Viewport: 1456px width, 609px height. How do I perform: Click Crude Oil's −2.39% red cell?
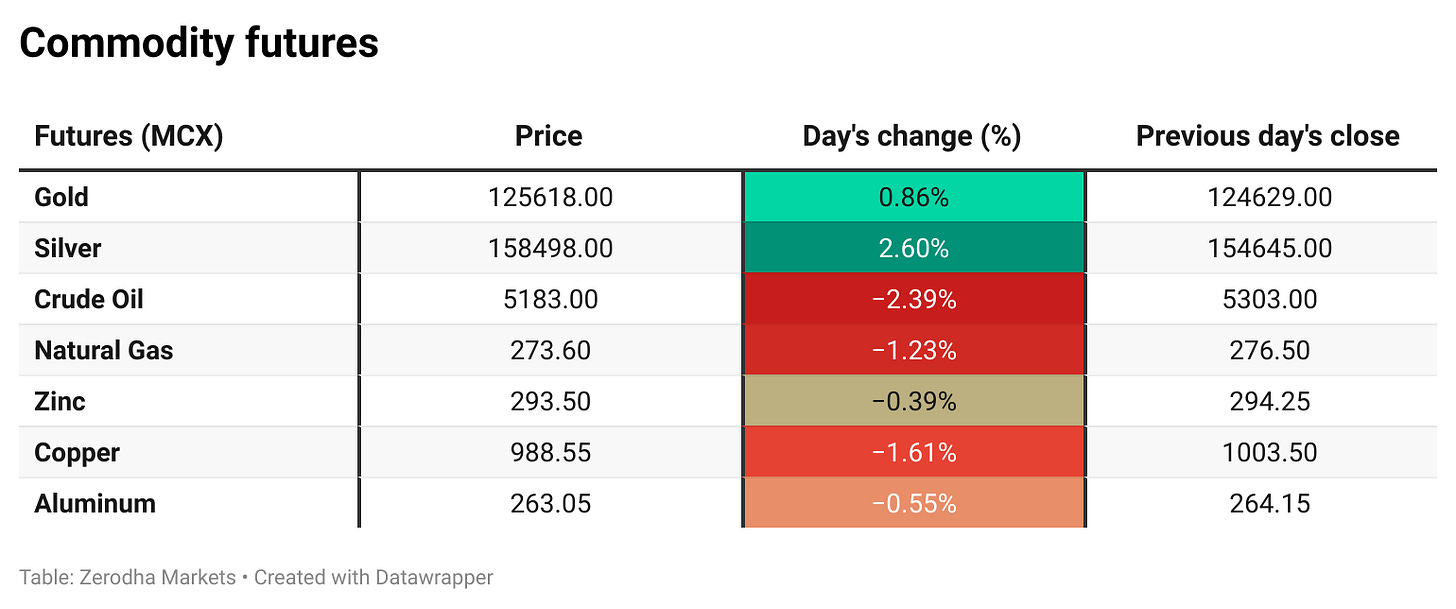pos(913,299)
